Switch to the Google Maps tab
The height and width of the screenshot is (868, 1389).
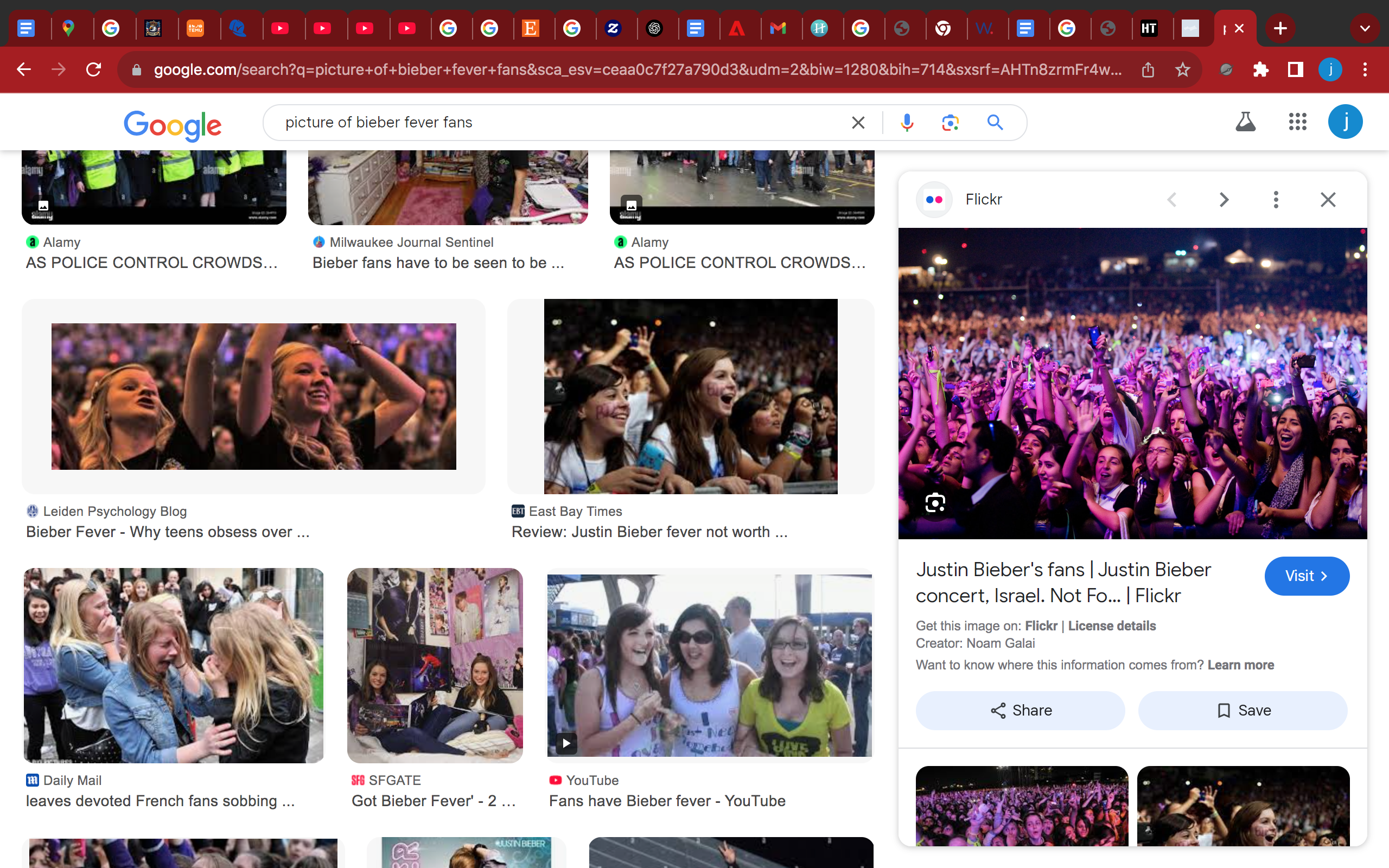68,28
